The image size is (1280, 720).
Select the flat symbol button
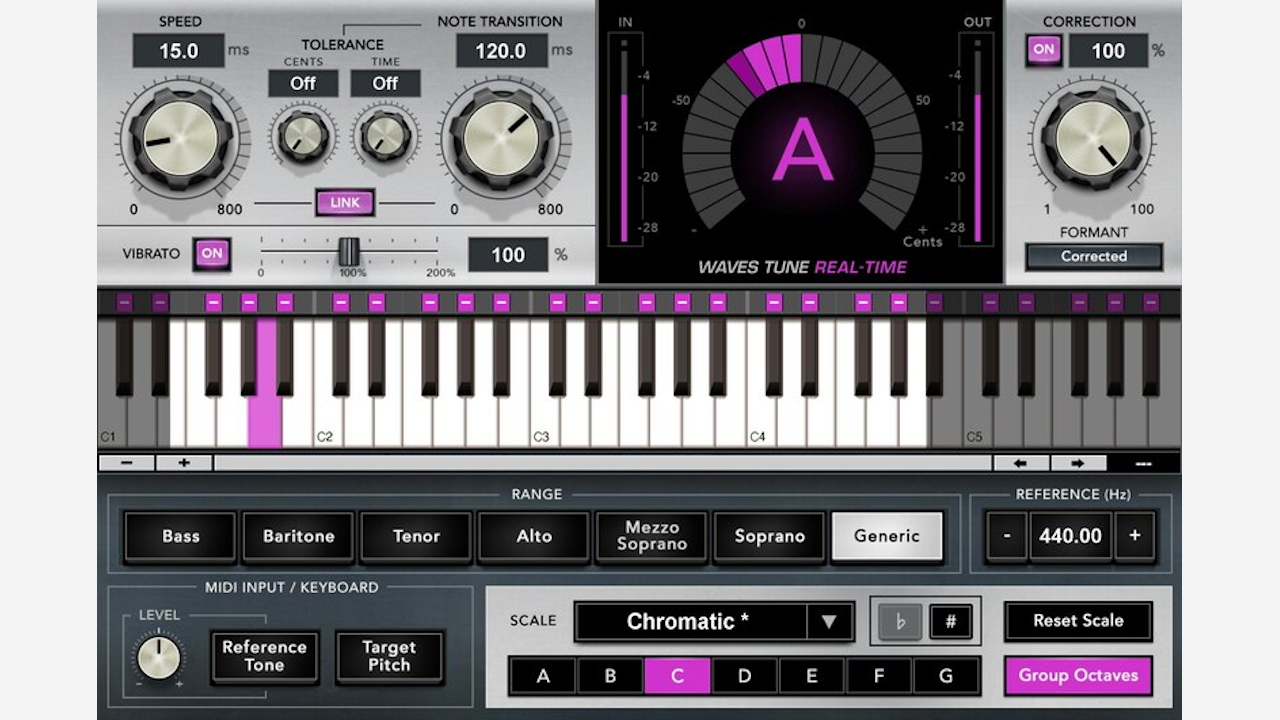(x=899, y=621)
